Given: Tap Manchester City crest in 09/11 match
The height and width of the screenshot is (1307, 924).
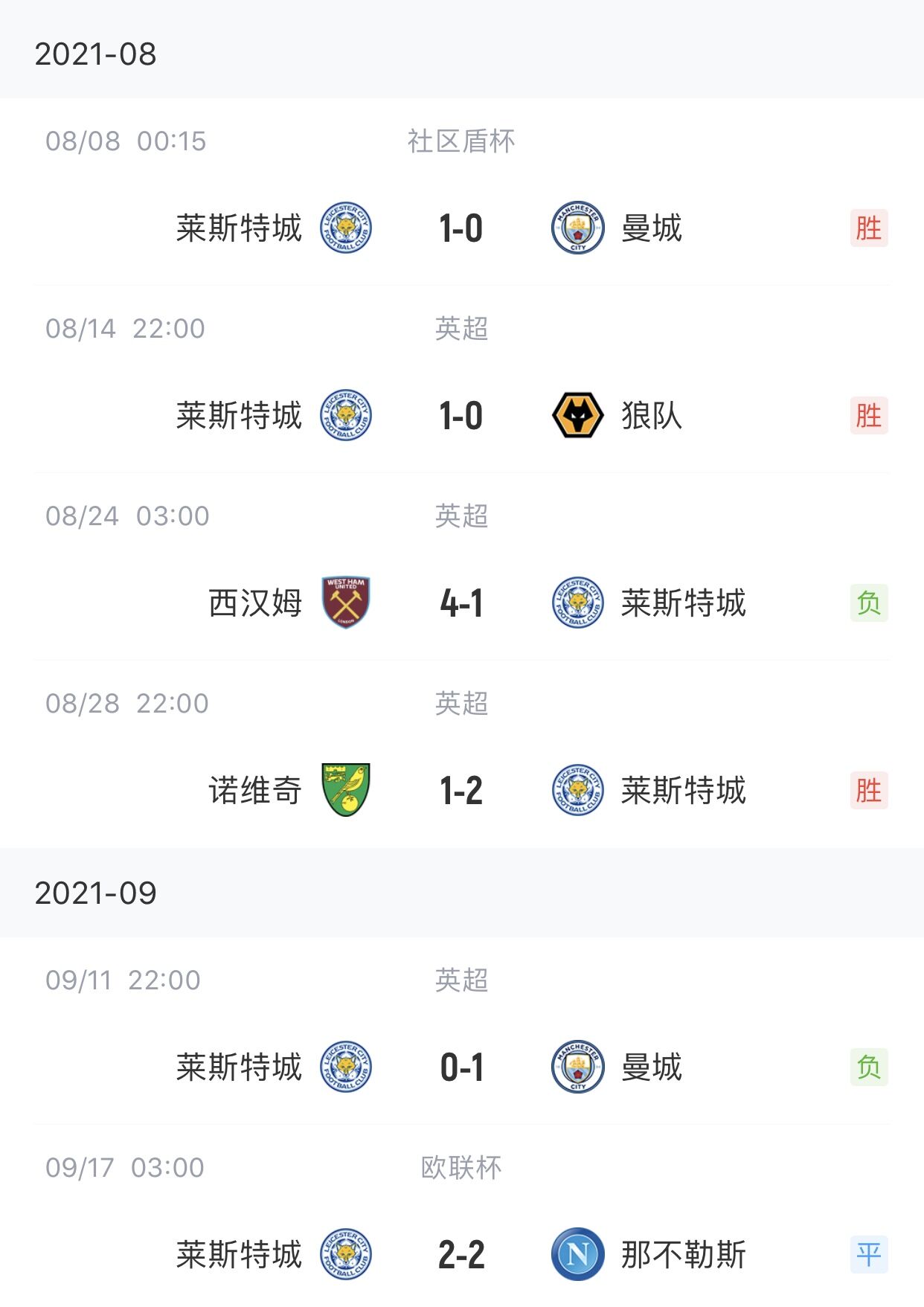Looking at the screenshot, I should [x=578, y=1067].
